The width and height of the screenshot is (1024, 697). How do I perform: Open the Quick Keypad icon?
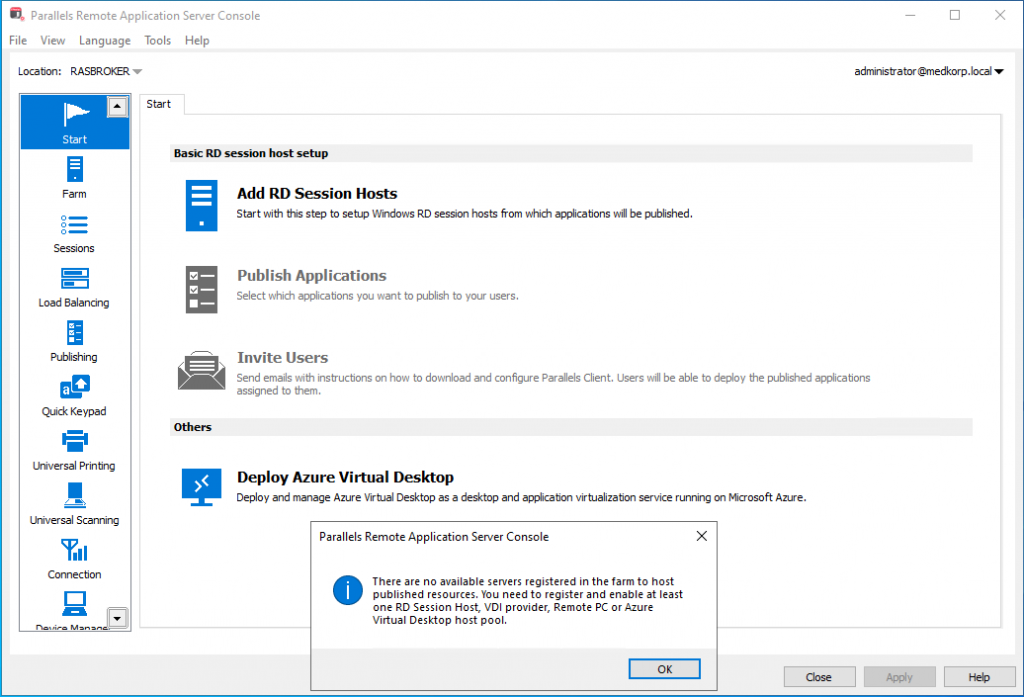(x=74, y=387)
